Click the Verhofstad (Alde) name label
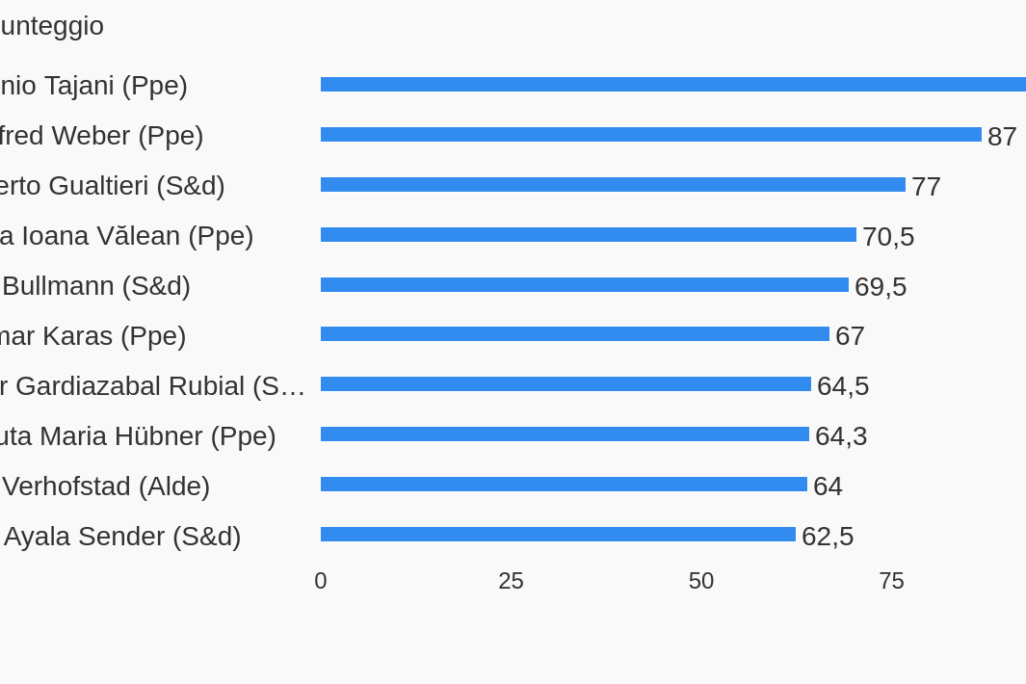 pos(106,486)
